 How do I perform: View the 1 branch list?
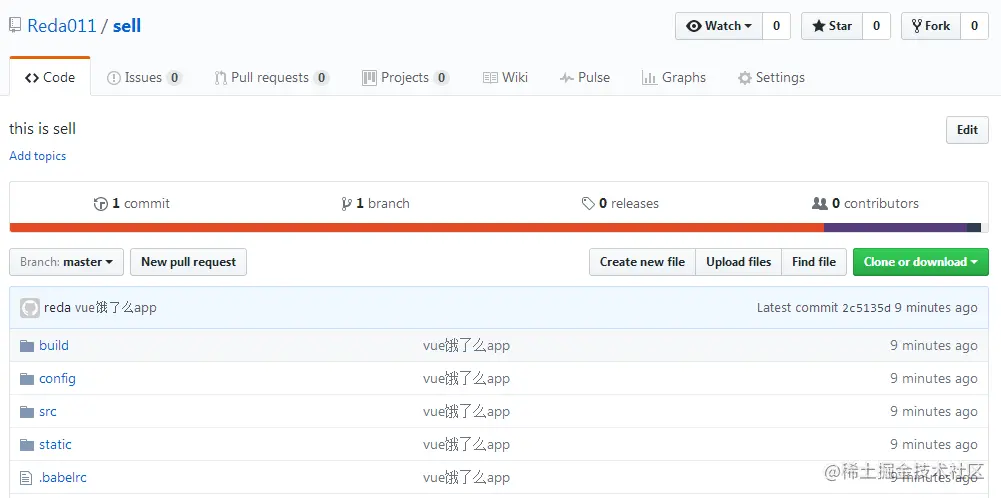click(375, 204)
